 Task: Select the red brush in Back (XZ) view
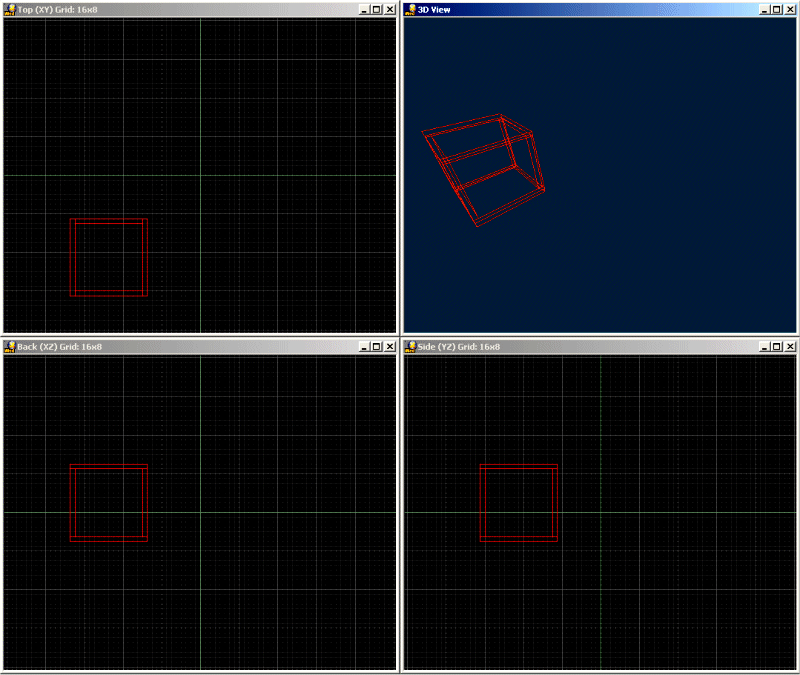click(109, 503)
